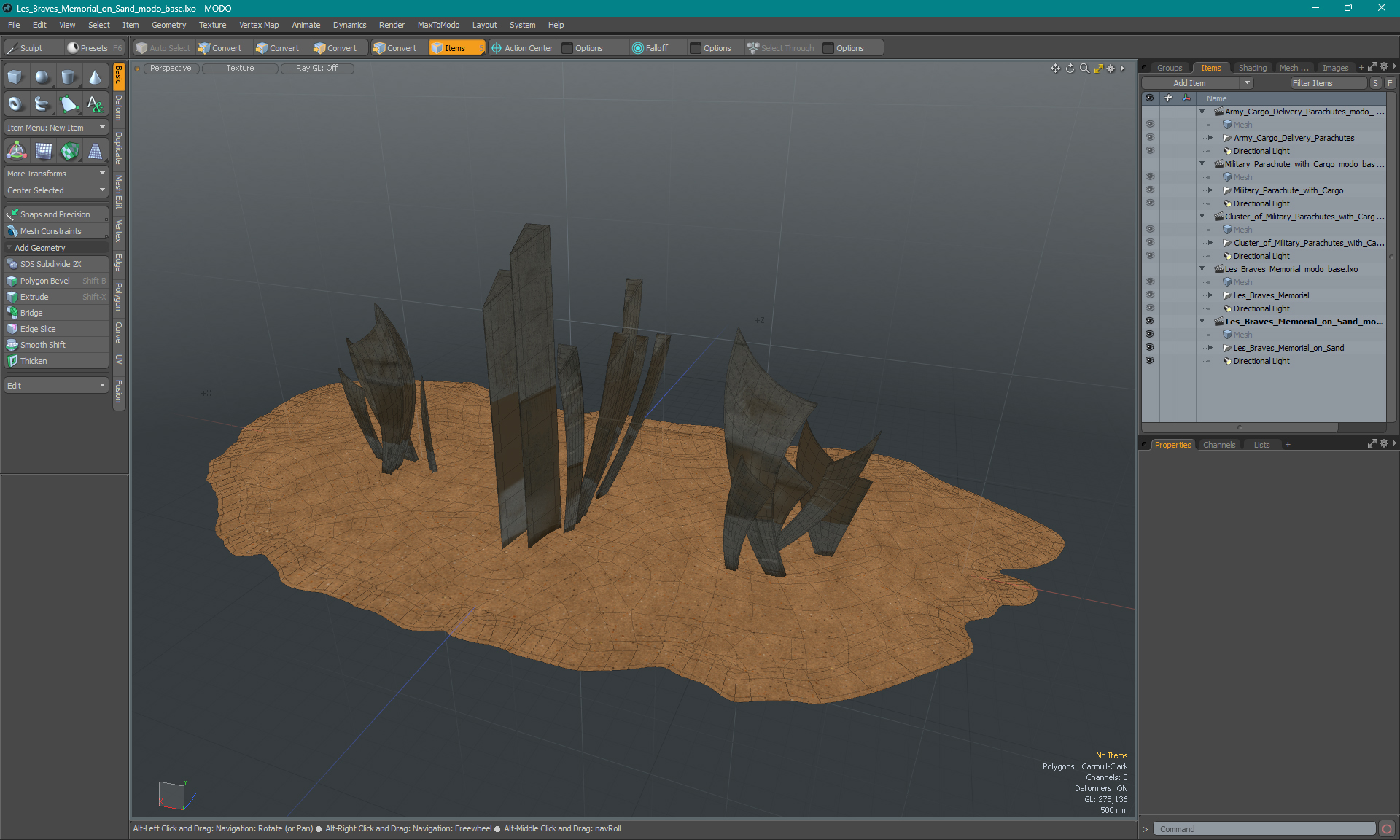Switch to the Deform vertical tab
The height and width of the screenshot is (840, 1400).
coord(119,109)
